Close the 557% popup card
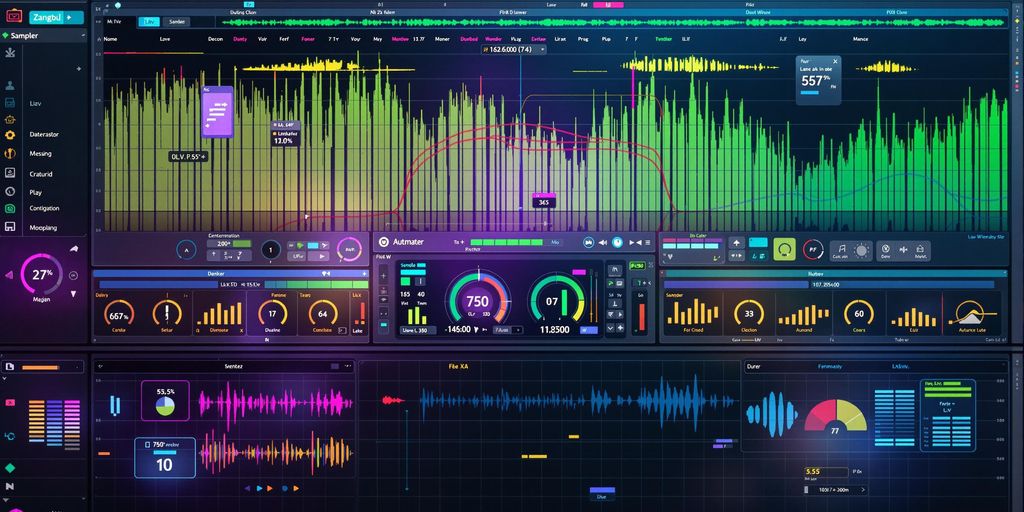Screen dimensions: 1024x512 pos(835,61)
